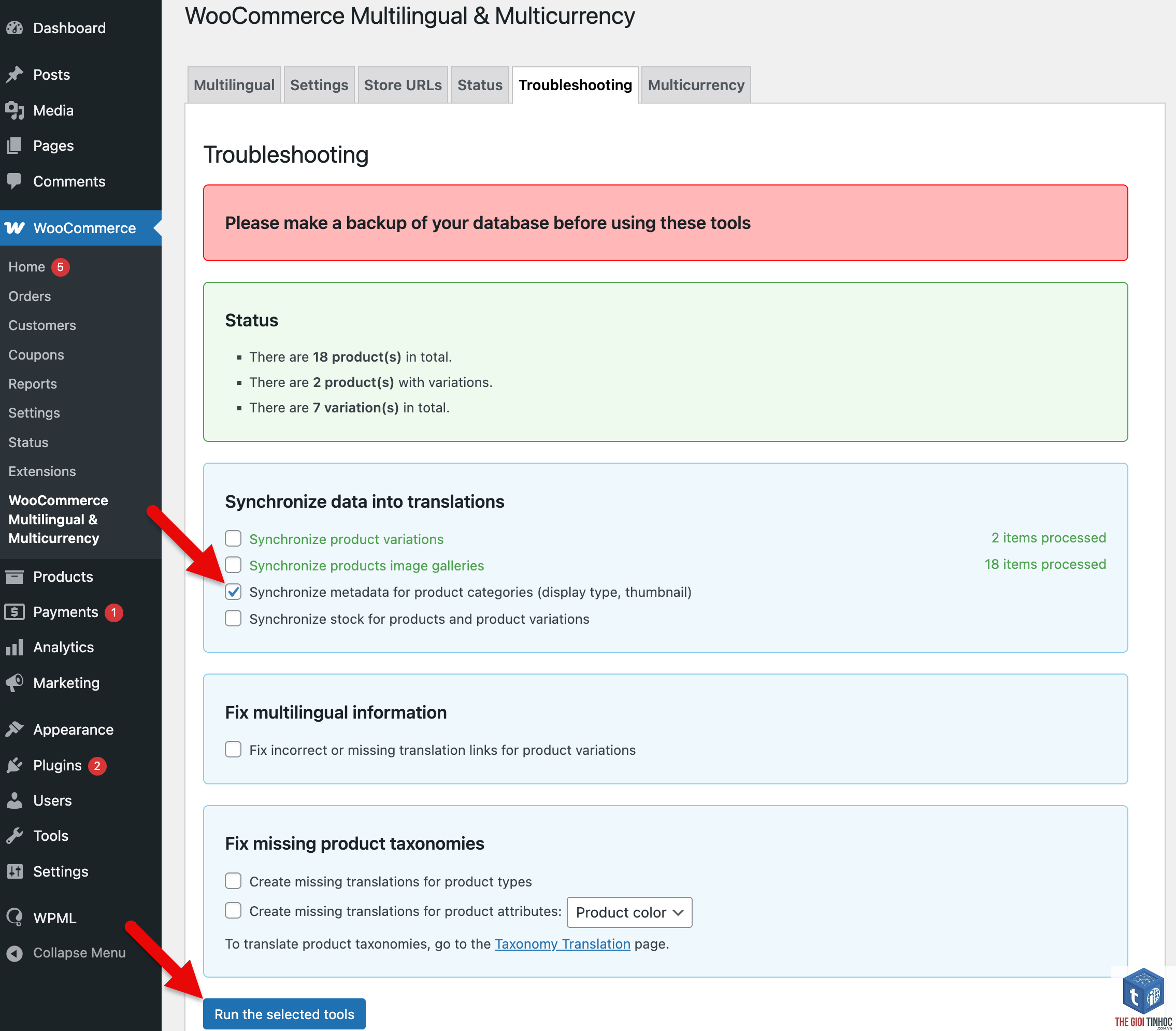Follow the Taxonomy Translation link
This screenshot has height=1031, width=1176.
pyautogui.click(x=562, y=944)
